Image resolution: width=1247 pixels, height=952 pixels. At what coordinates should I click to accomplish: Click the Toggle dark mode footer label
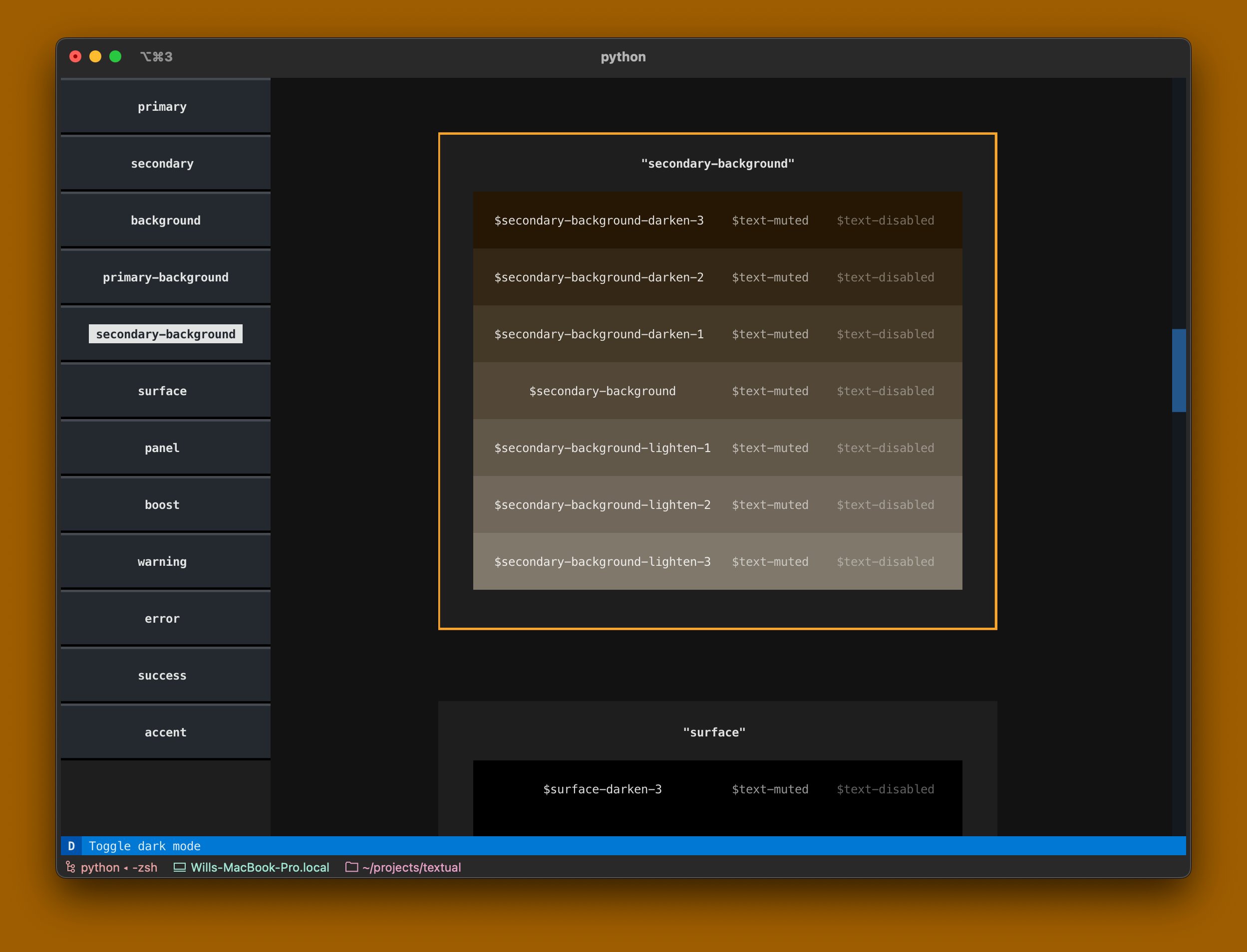pyautogui.click(x=145, y=846)
